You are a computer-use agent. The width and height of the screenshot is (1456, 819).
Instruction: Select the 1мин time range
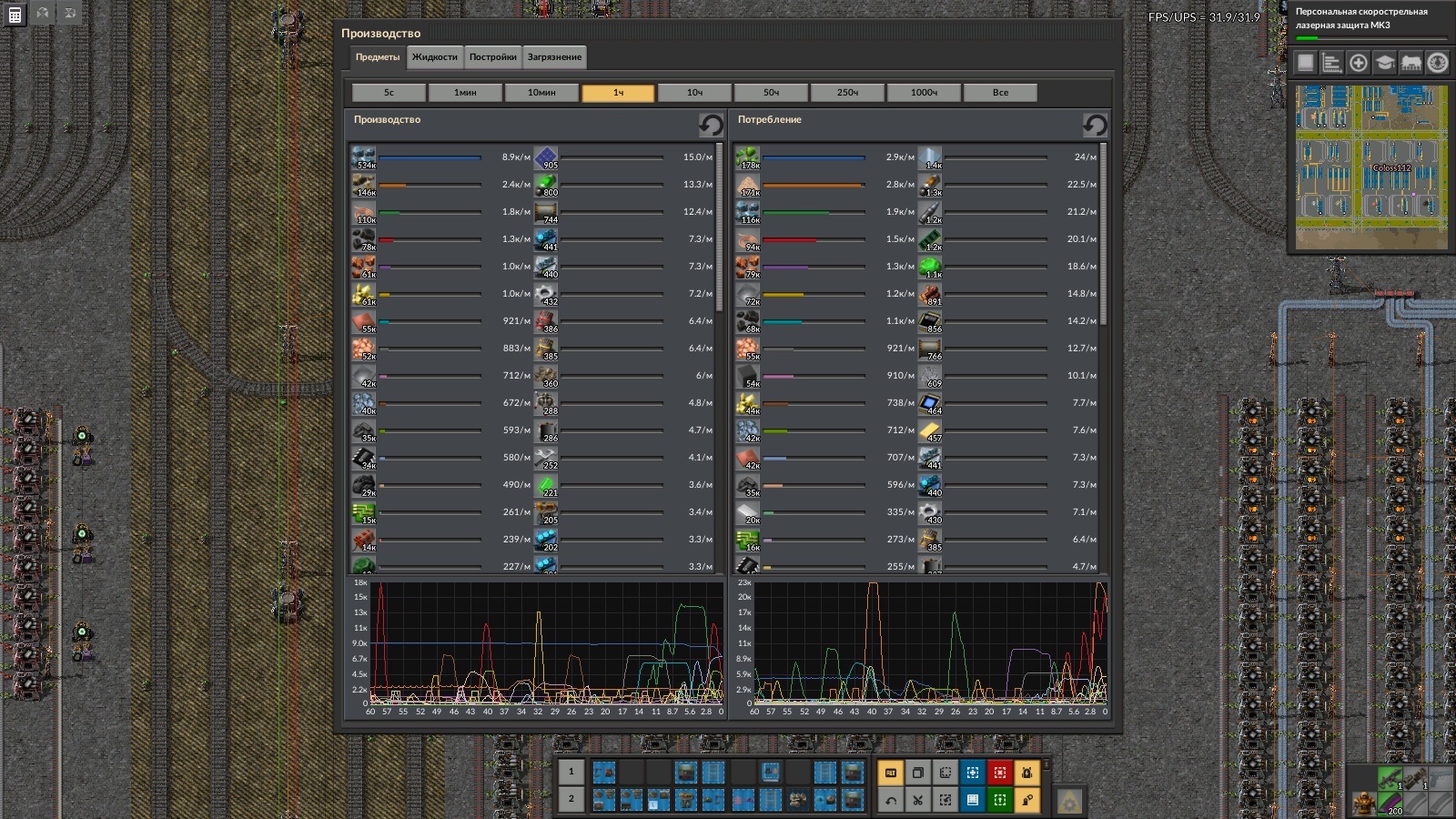pyautogui.click(x=465, y=93)
